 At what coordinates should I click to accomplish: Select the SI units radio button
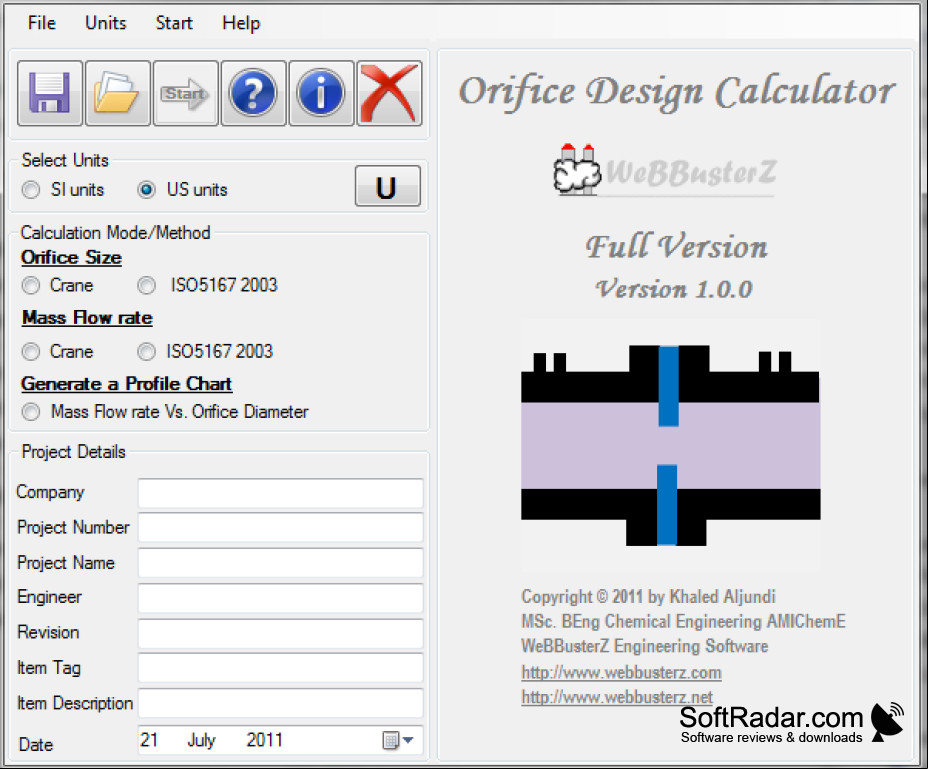click(31, 190)
